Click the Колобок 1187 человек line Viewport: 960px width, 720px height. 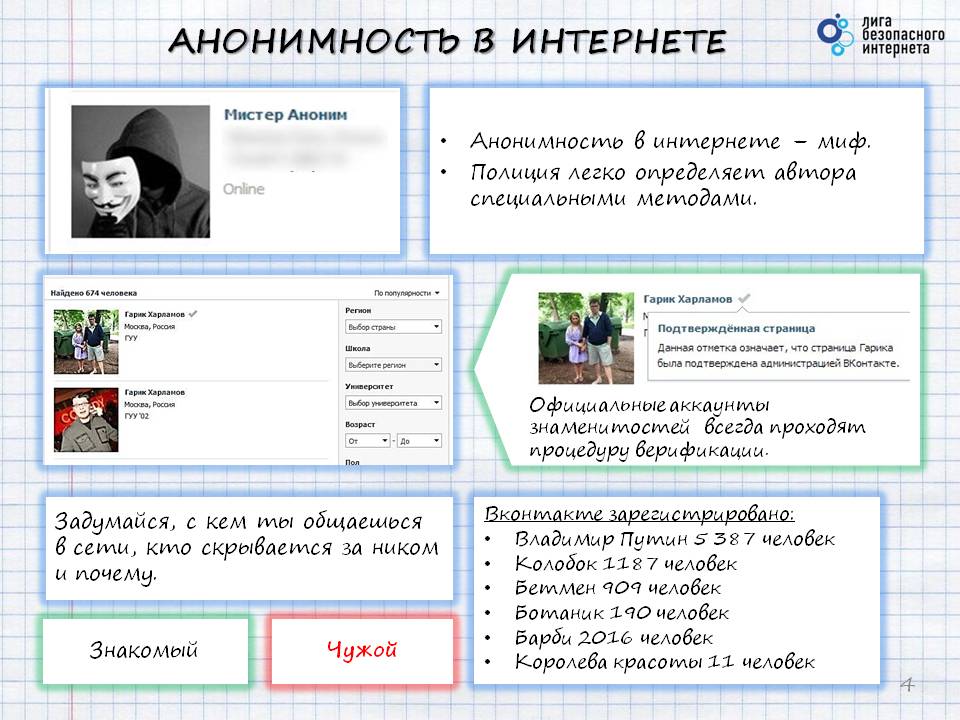pos(626,564)
